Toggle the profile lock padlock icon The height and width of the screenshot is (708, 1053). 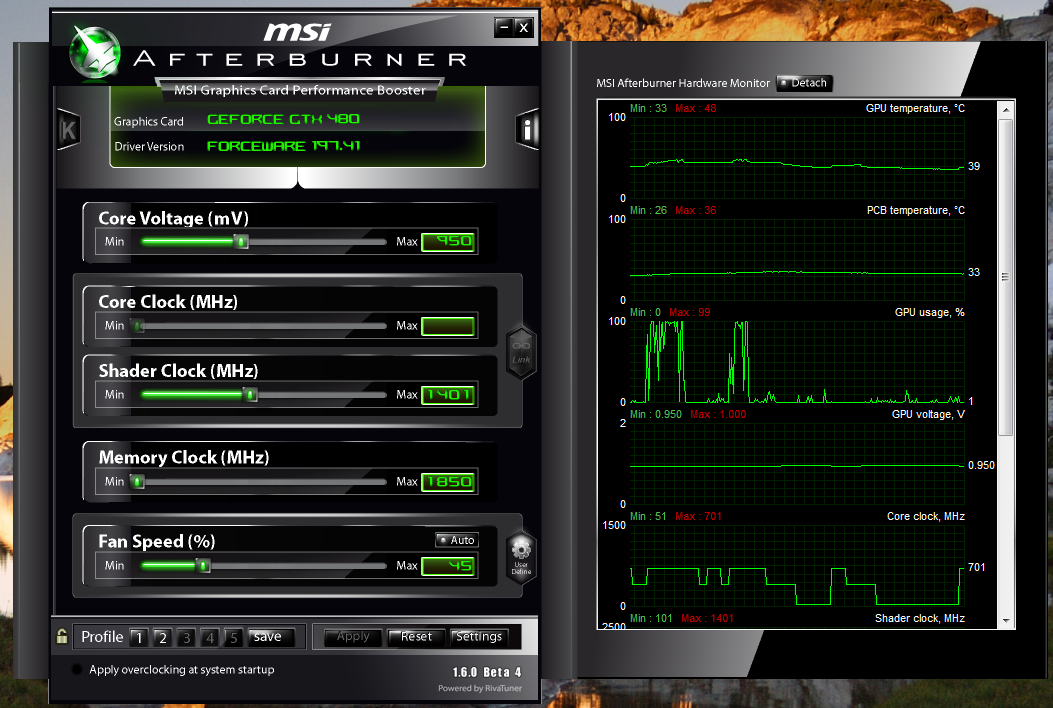tap(62, 636)
